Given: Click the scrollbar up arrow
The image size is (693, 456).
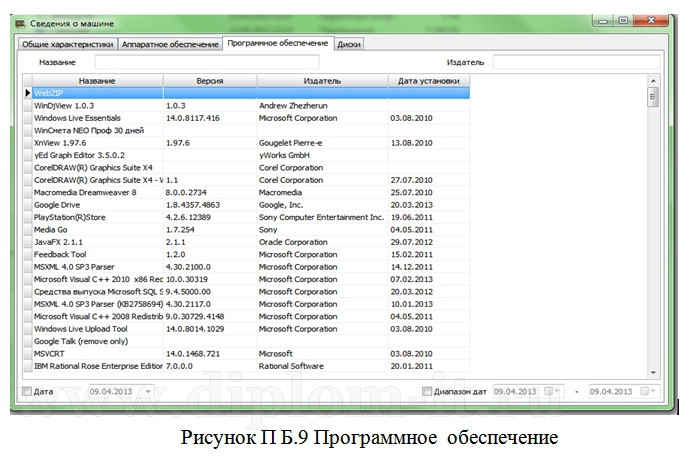Looking at the screenshot, I should 653,81.
